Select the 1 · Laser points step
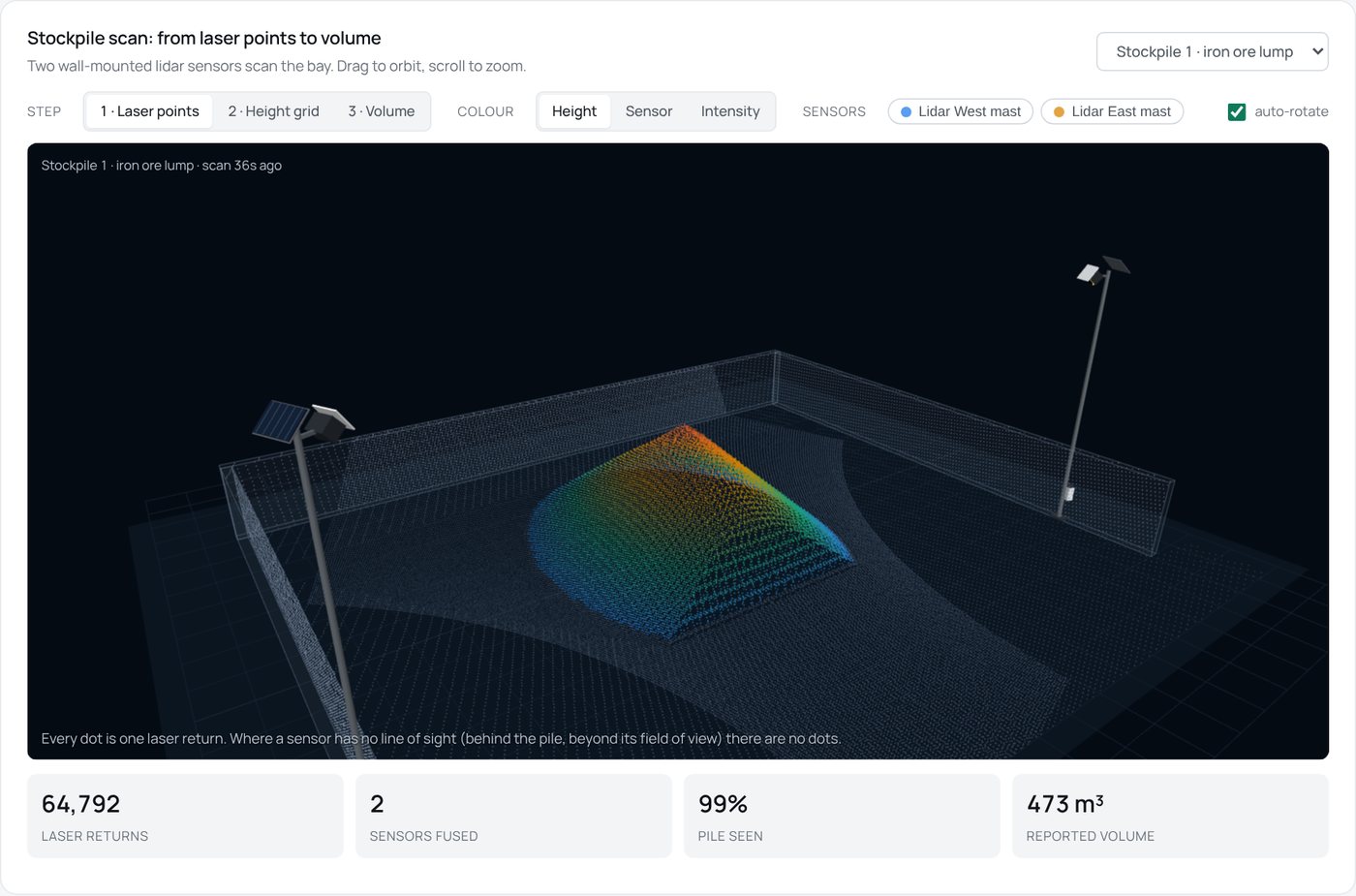Screen dimensions: 1356x896 (x=149, y=111)
